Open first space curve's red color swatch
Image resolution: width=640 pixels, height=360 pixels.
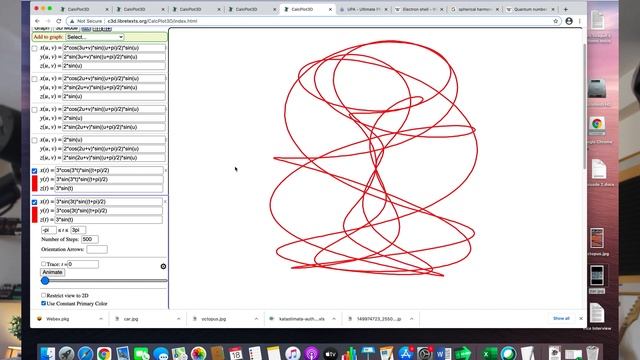pyautogui.click(x=35, y=183)
